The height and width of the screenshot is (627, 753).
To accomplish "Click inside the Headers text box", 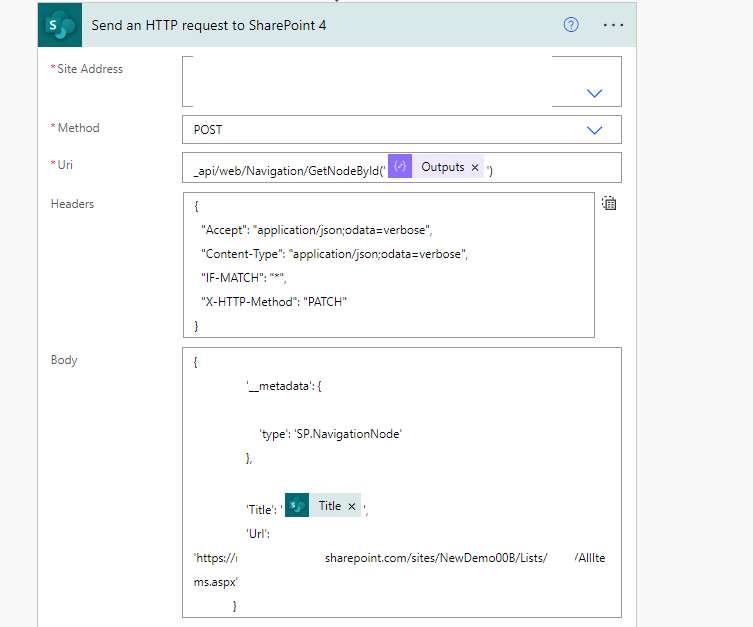I will click(x=389, y=265).
